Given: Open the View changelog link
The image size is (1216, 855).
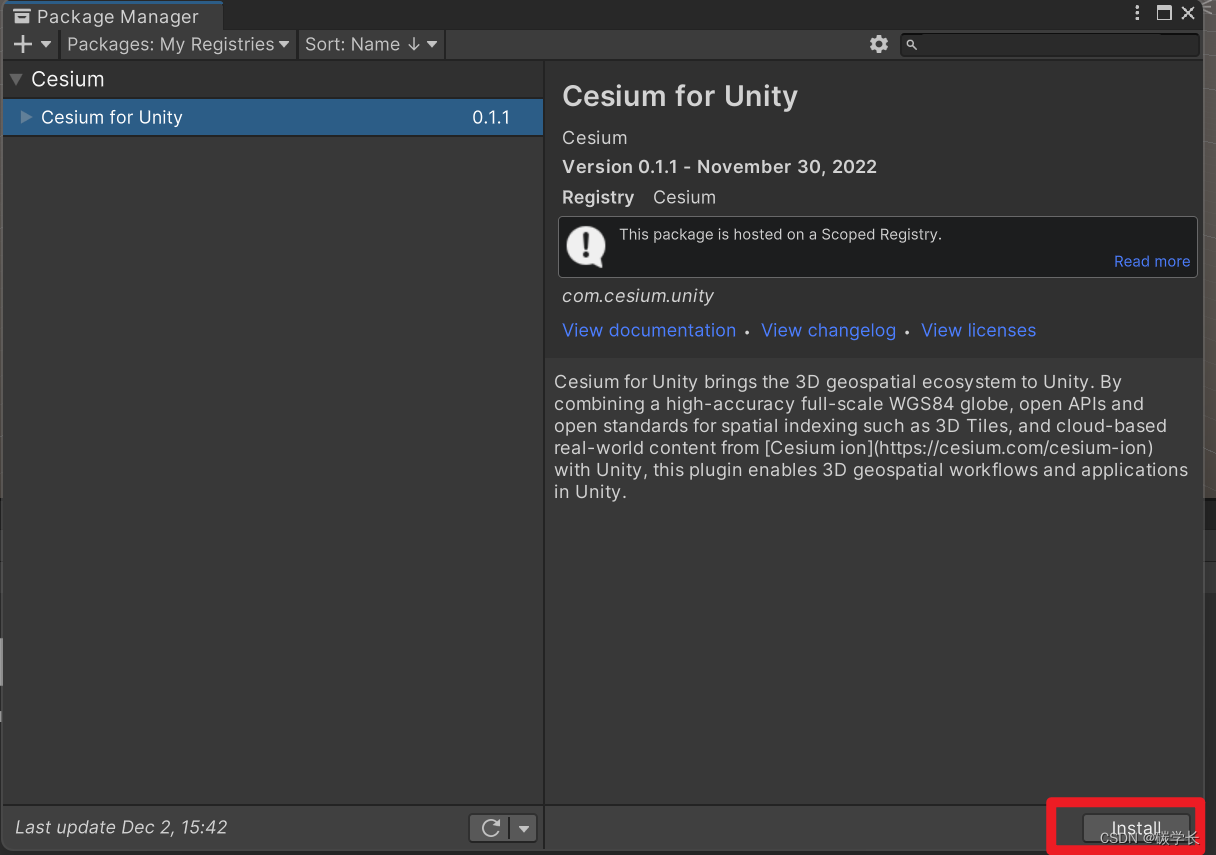Looking at the screenshot, I should tap(828, 330).
